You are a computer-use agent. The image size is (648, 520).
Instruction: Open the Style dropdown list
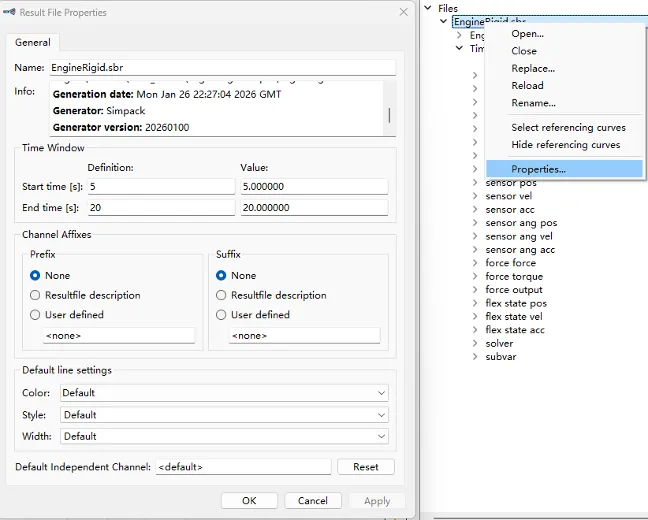(224, 415)
